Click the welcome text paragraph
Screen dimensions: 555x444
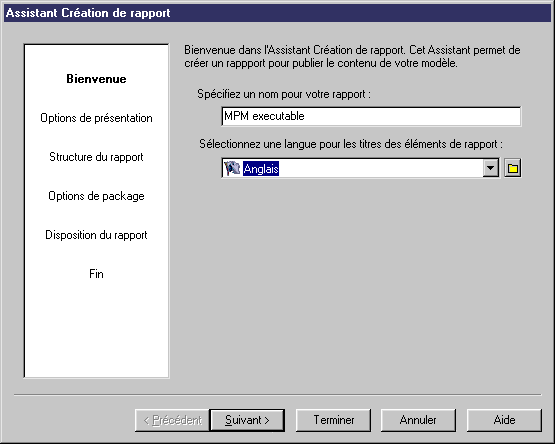[x=352, y=57]
